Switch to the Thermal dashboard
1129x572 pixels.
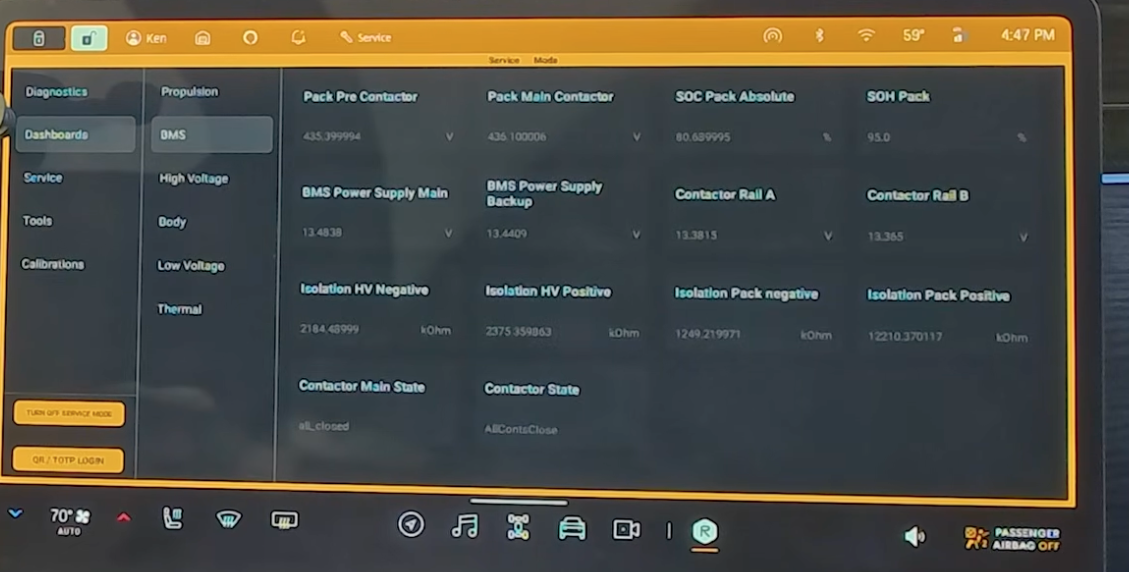(179, 309)
